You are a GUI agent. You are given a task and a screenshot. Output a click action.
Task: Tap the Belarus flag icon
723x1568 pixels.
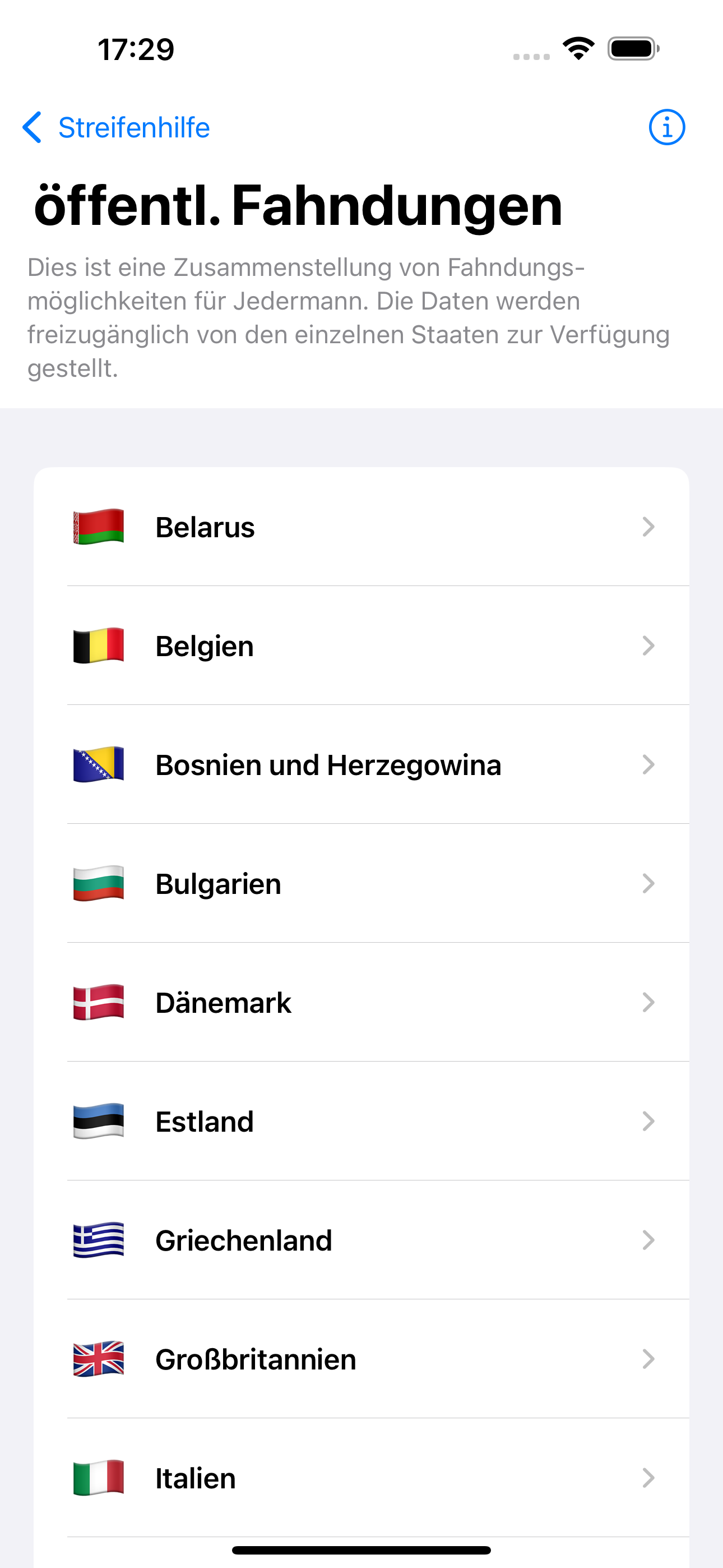[x=99, y=527]
